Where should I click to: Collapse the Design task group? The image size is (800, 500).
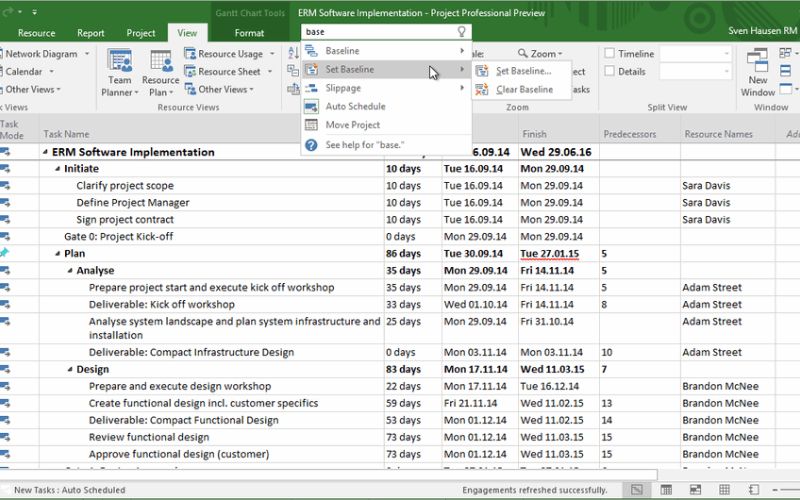69,369
